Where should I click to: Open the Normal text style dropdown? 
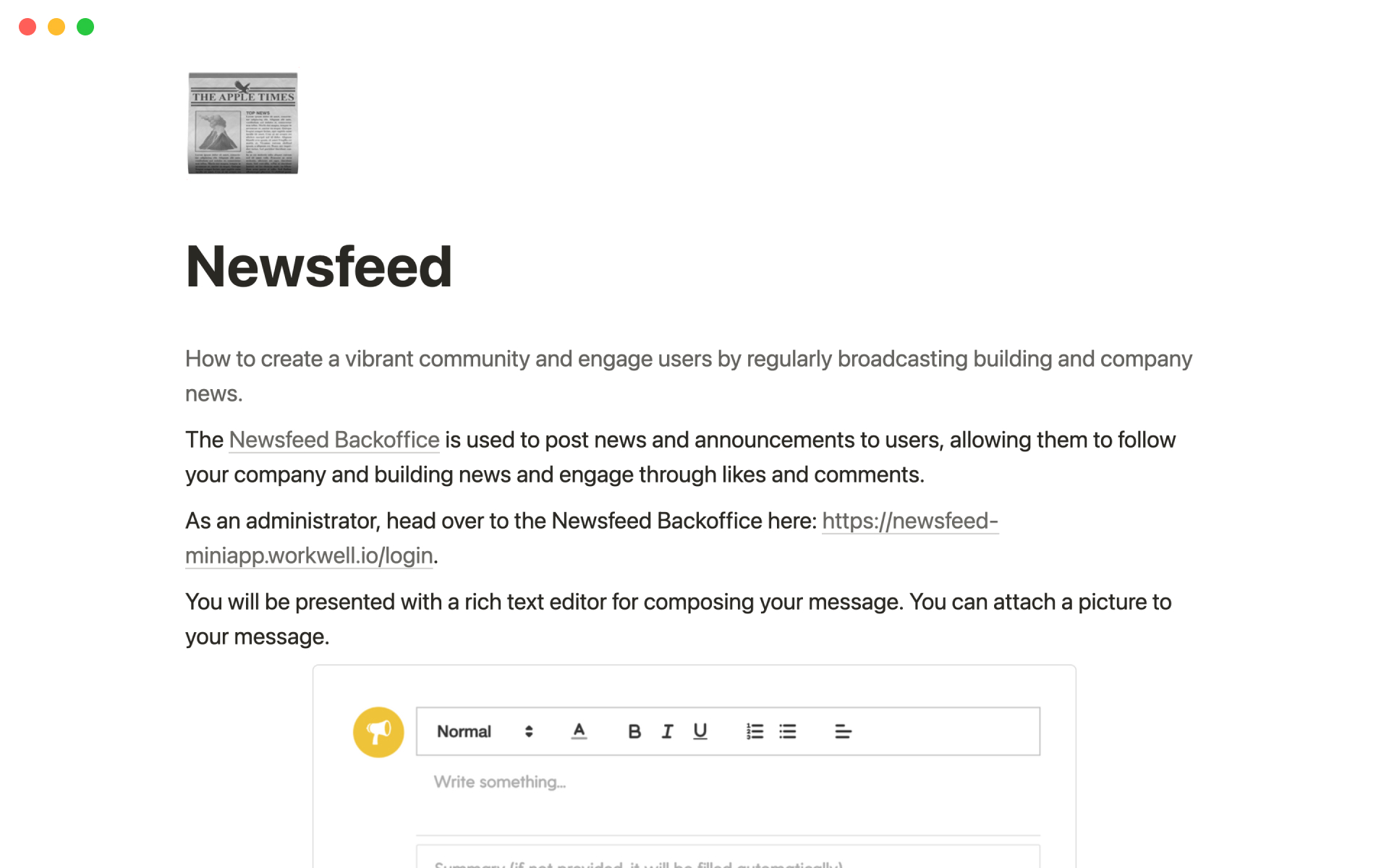pos(484,731)
